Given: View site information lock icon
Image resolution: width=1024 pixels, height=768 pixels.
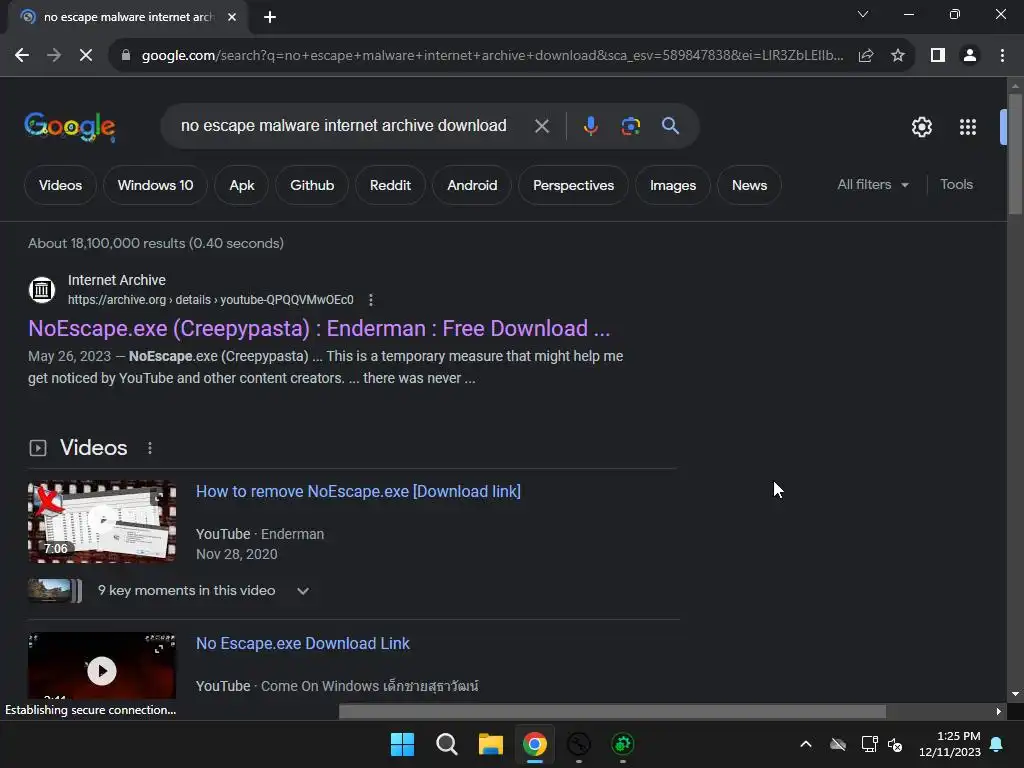Looking at the screenshot, I should click(x=126, y=56).
